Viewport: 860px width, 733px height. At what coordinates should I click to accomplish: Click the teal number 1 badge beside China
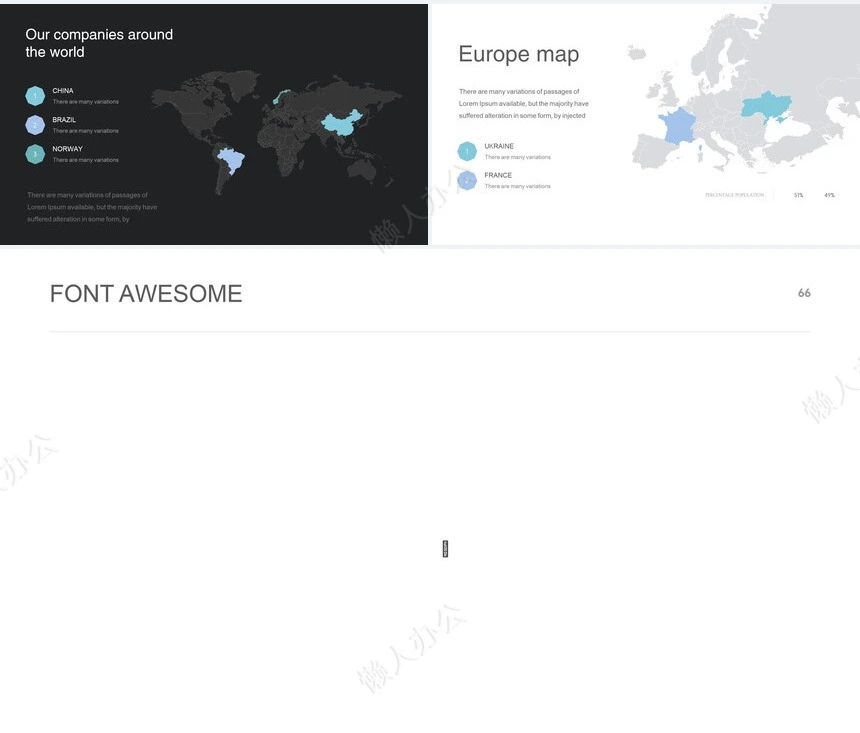[x=35, y=96]
